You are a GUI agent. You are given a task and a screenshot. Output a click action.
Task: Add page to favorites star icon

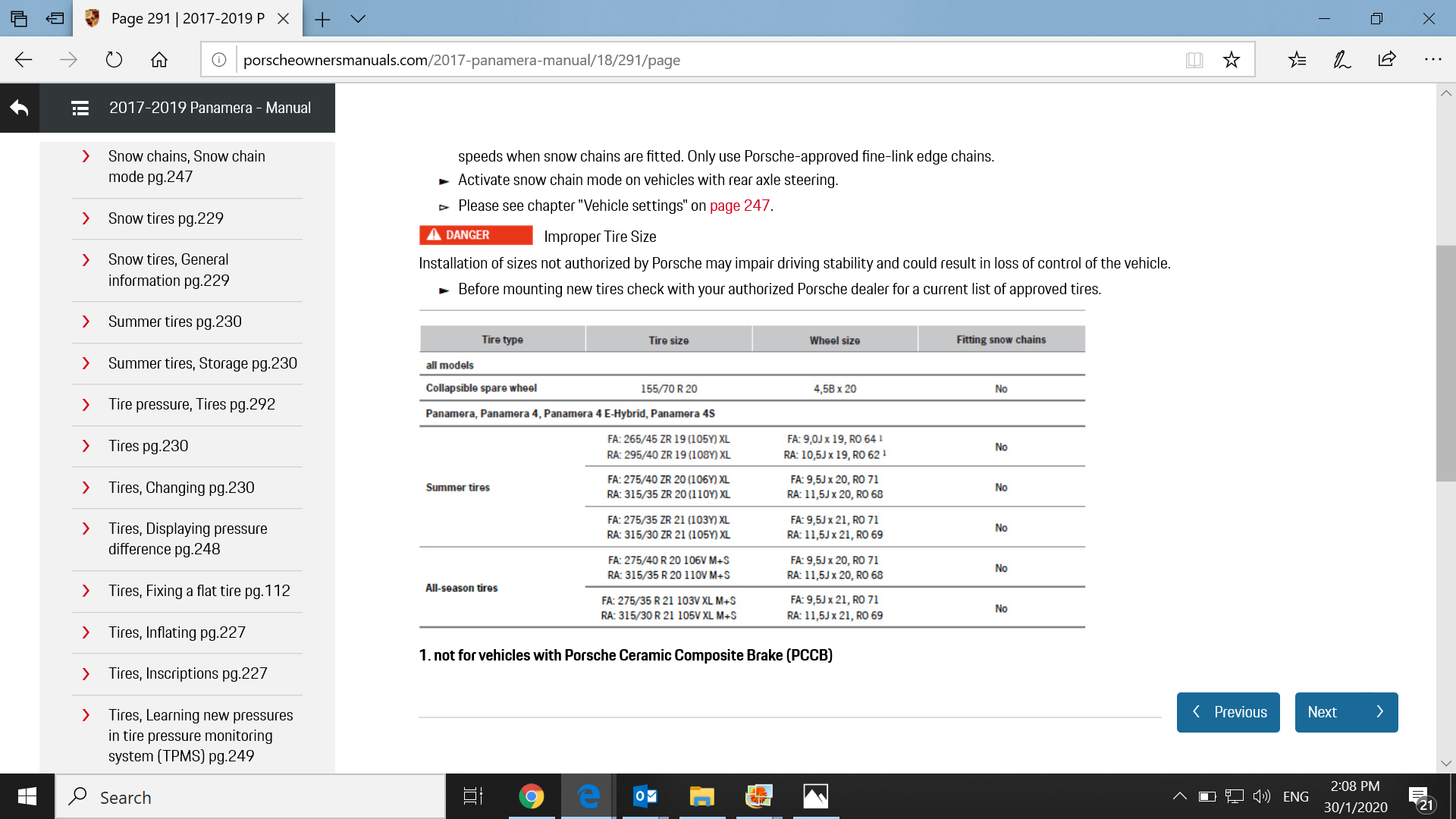coord(1232,60)
